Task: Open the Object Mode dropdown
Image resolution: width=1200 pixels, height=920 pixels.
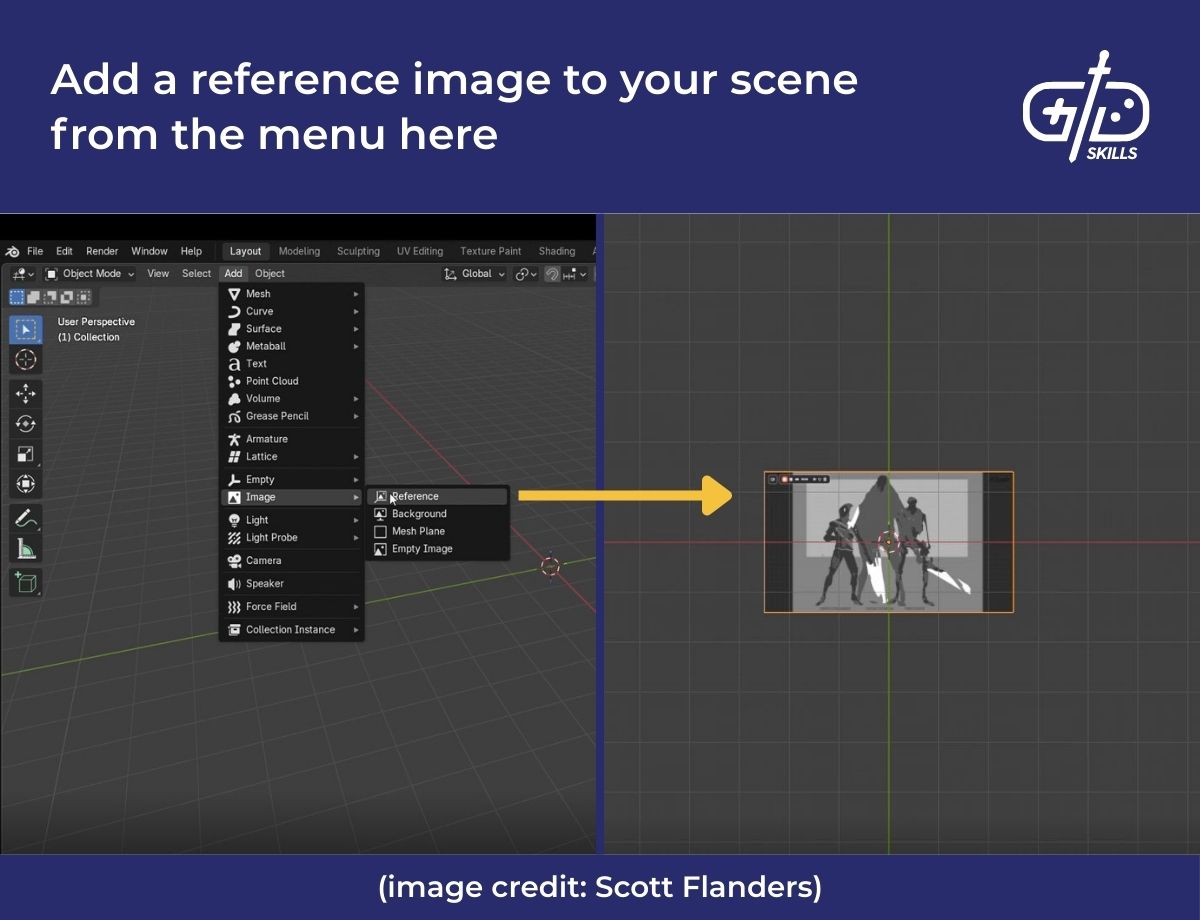Action: click(93, 273)
